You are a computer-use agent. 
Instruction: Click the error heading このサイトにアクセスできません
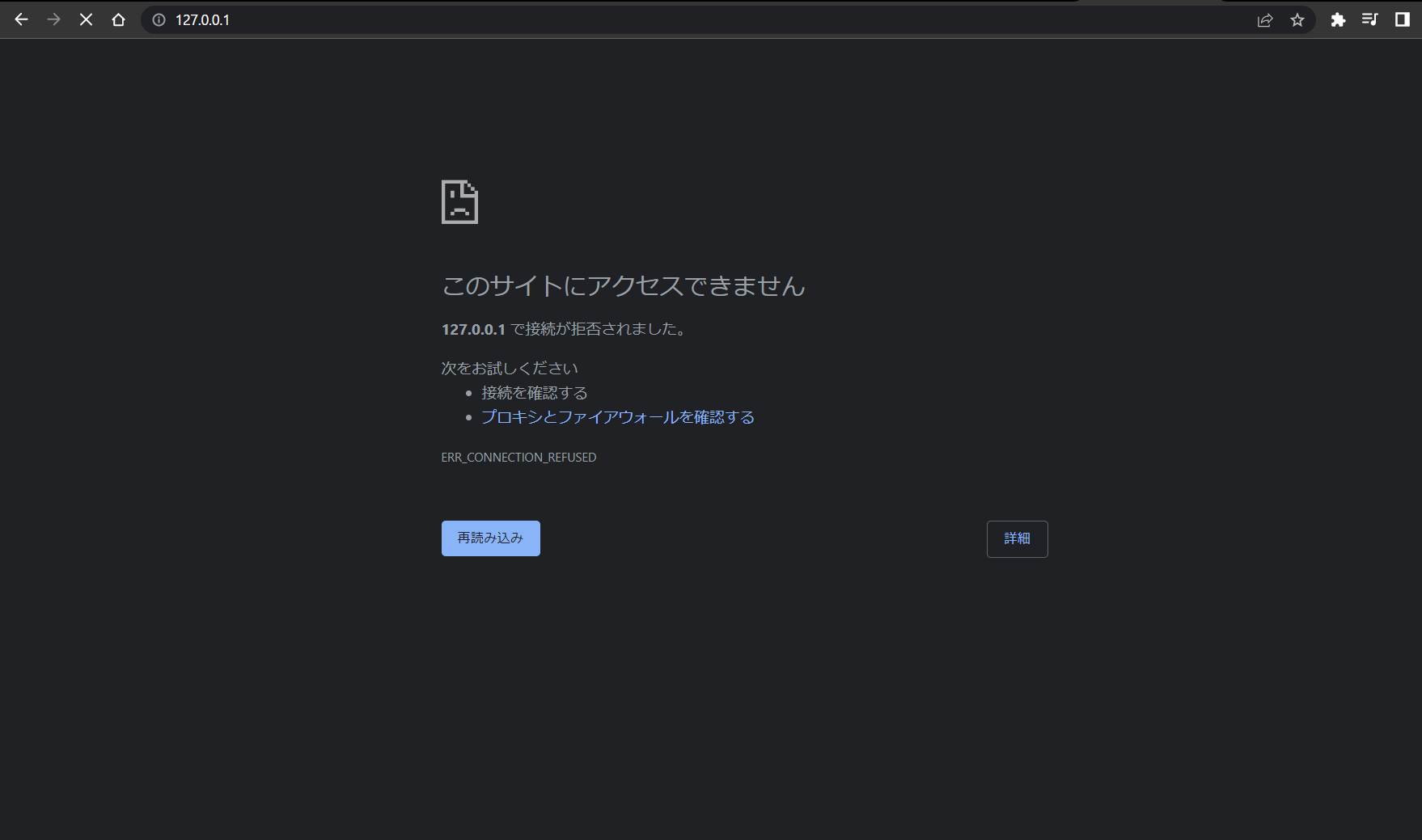pos(624,286)
